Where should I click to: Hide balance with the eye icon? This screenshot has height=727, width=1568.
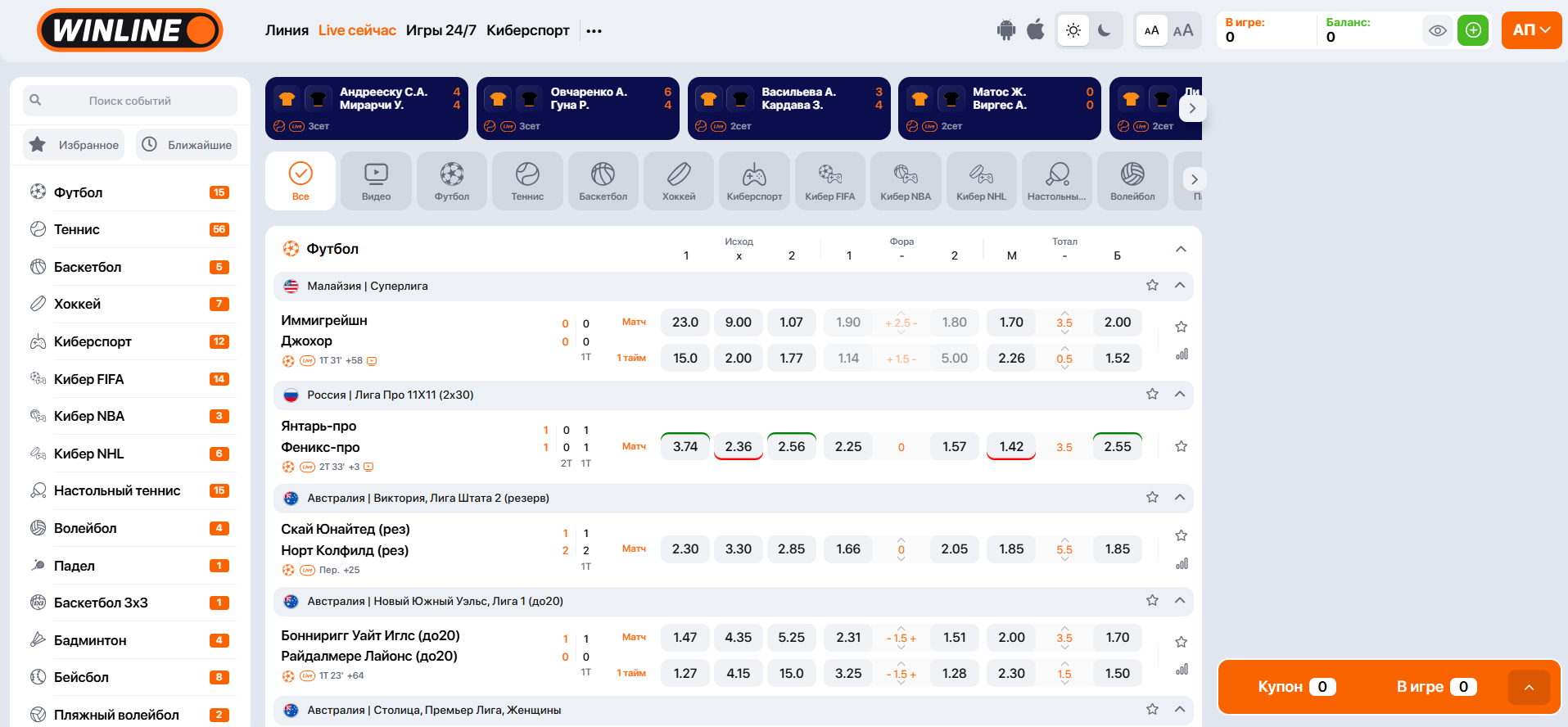pyautogui.click(x=1437, y=30)
